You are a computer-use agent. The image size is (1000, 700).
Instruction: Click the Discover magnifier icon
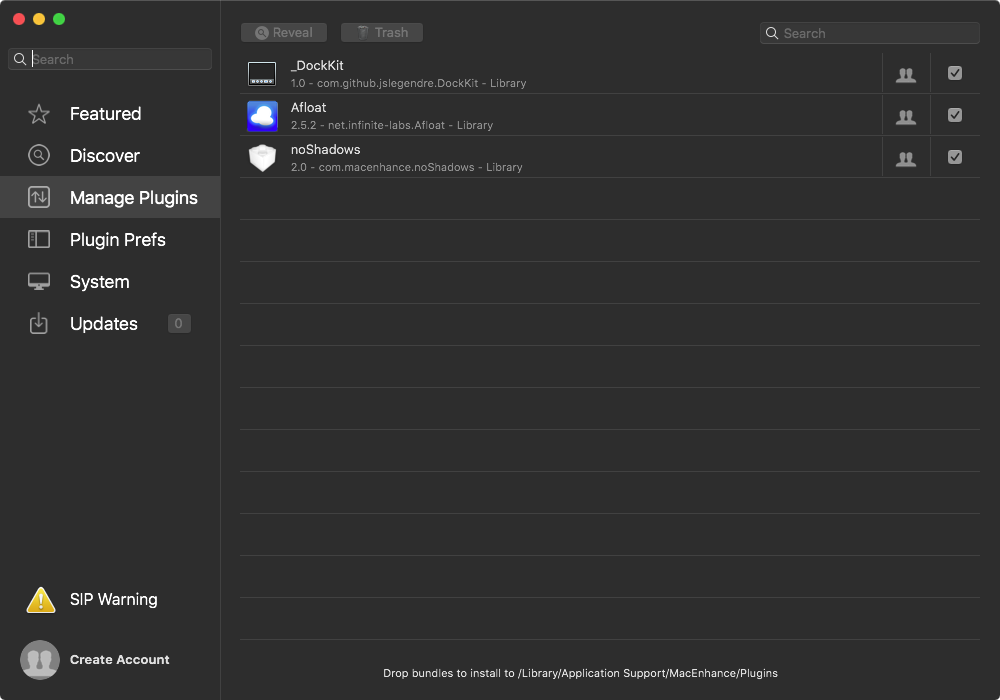click(39, 156)
